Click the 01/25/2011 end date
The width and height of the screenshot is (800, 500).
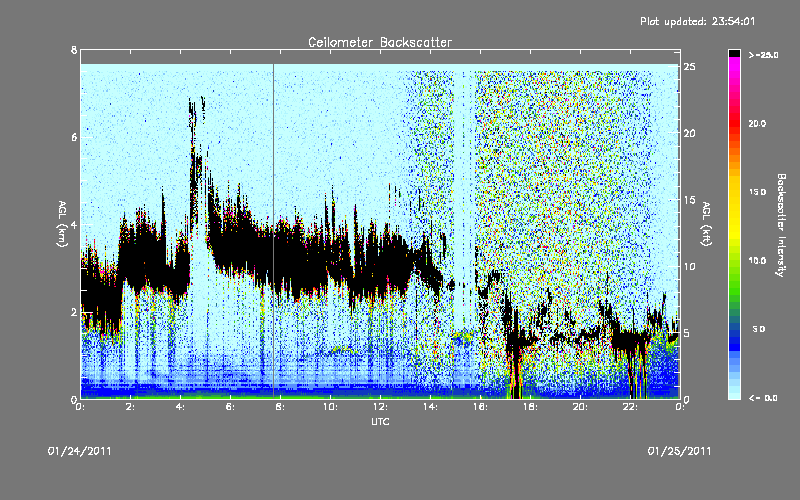[x=679, y=451]
